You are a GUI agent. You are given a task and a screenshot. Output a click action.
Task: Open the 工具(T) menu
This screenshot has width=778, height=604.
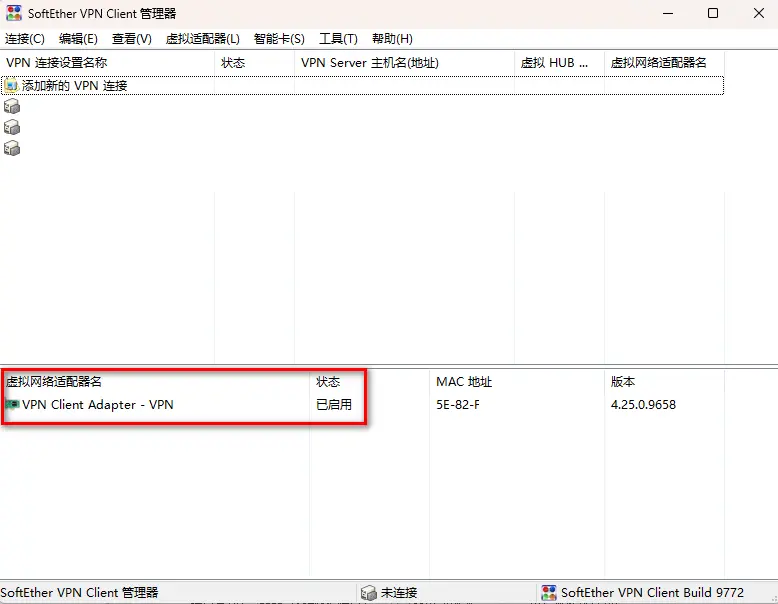[338, 39]
